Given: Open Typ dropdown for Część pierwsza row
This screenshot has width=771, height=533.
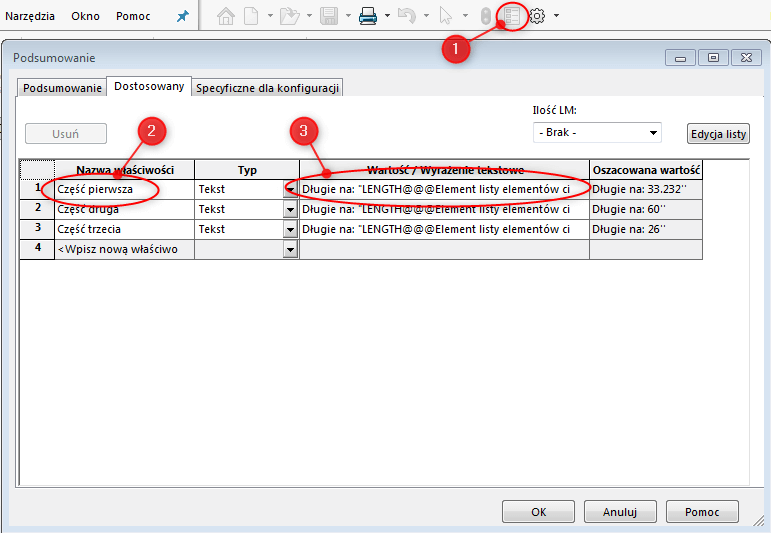Looking at the screenshot, I should pyautogui.click(x=291, y=189).
